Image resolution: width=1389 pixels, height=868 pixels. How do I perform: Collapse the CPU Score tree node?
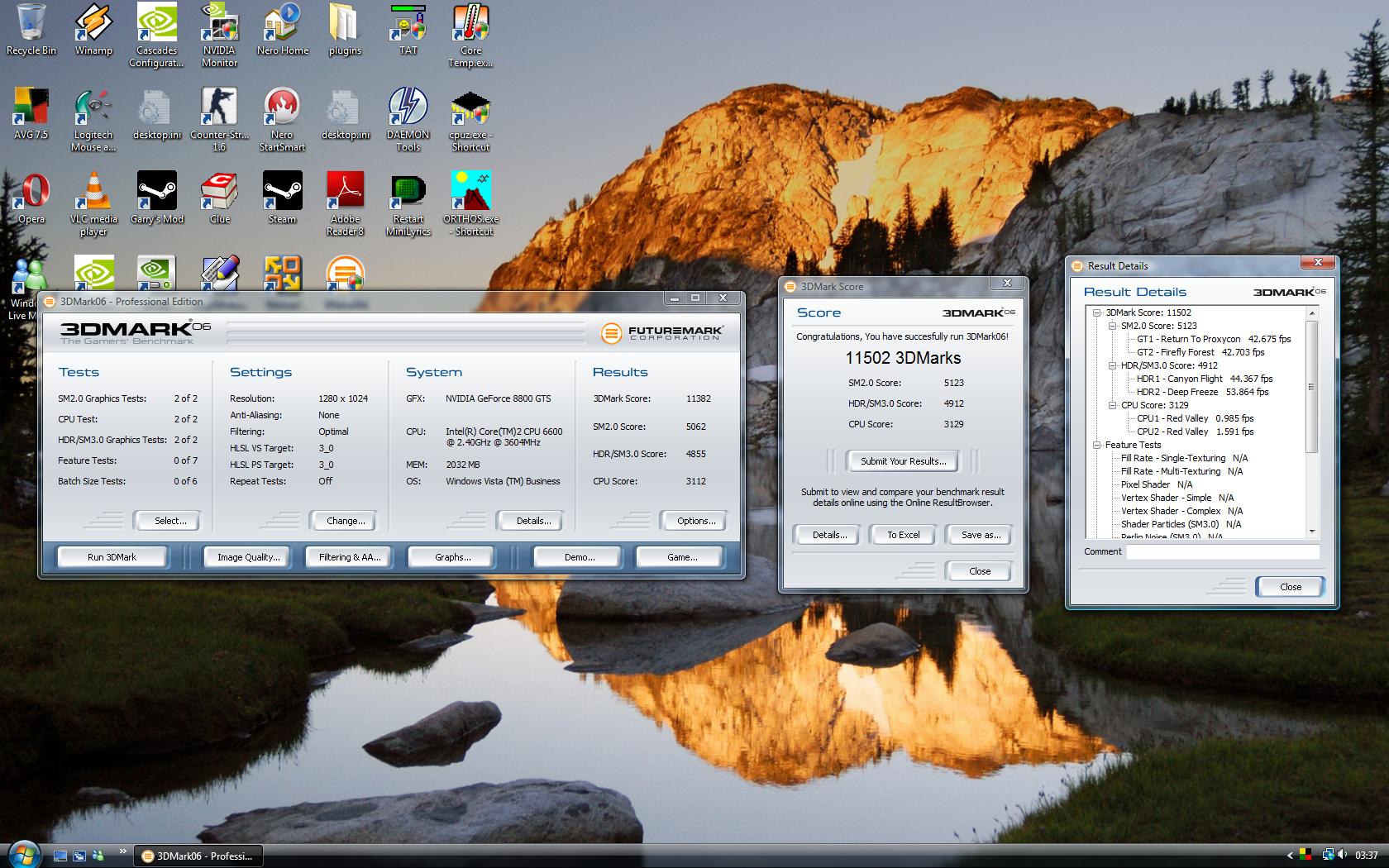(x=1113, y=405)
